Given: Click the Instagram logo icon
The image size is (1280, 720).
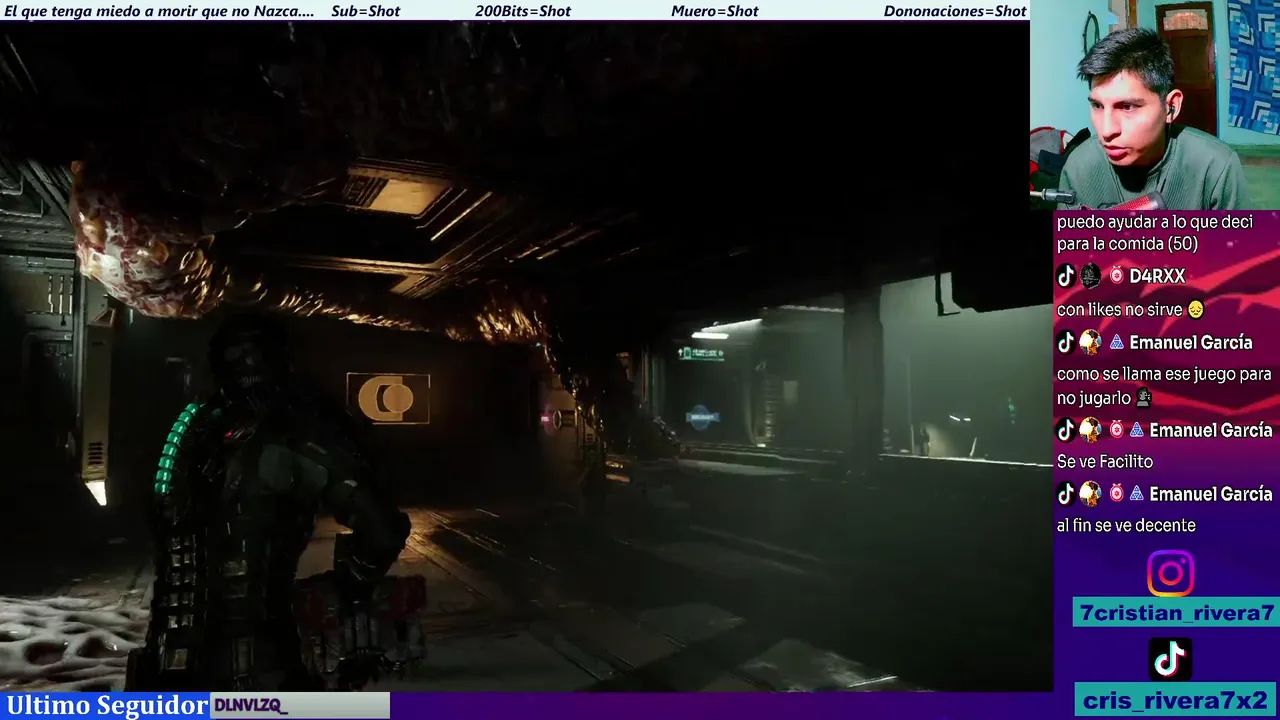Looking at the screenshot, I should tap(1170, 574).
